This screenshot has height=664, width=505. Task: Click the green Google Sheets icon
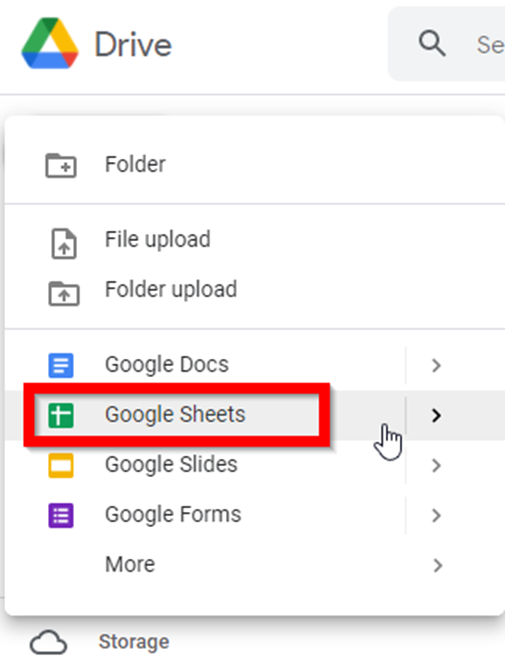61,415
